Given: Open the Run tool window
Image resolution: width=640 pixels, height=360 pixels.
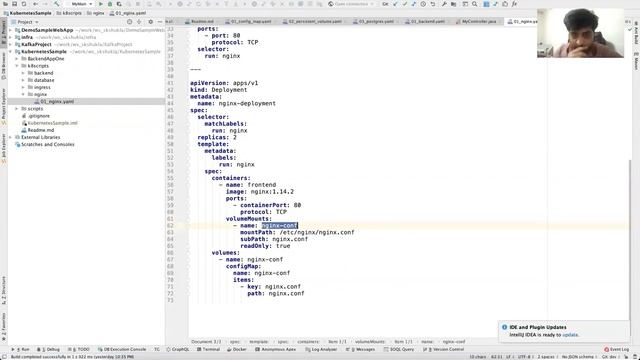Looking at the screenshot, I should coord(21,349).
